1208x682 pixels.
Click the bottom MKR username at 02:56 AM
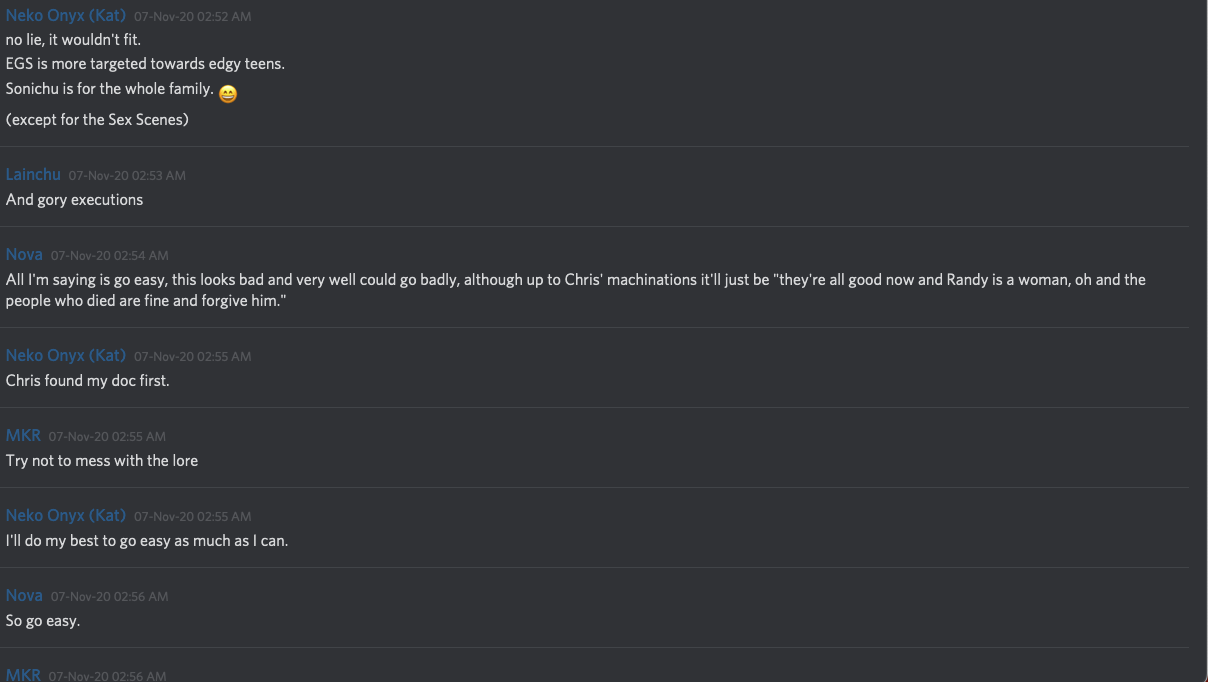[x=23, y=675]
